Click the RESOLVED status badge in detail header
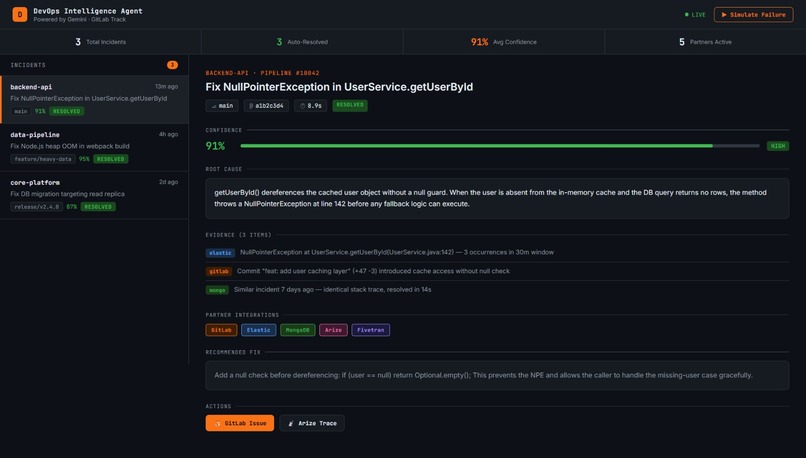The width and height of the screenshot is (806, 458). point(350,105)
